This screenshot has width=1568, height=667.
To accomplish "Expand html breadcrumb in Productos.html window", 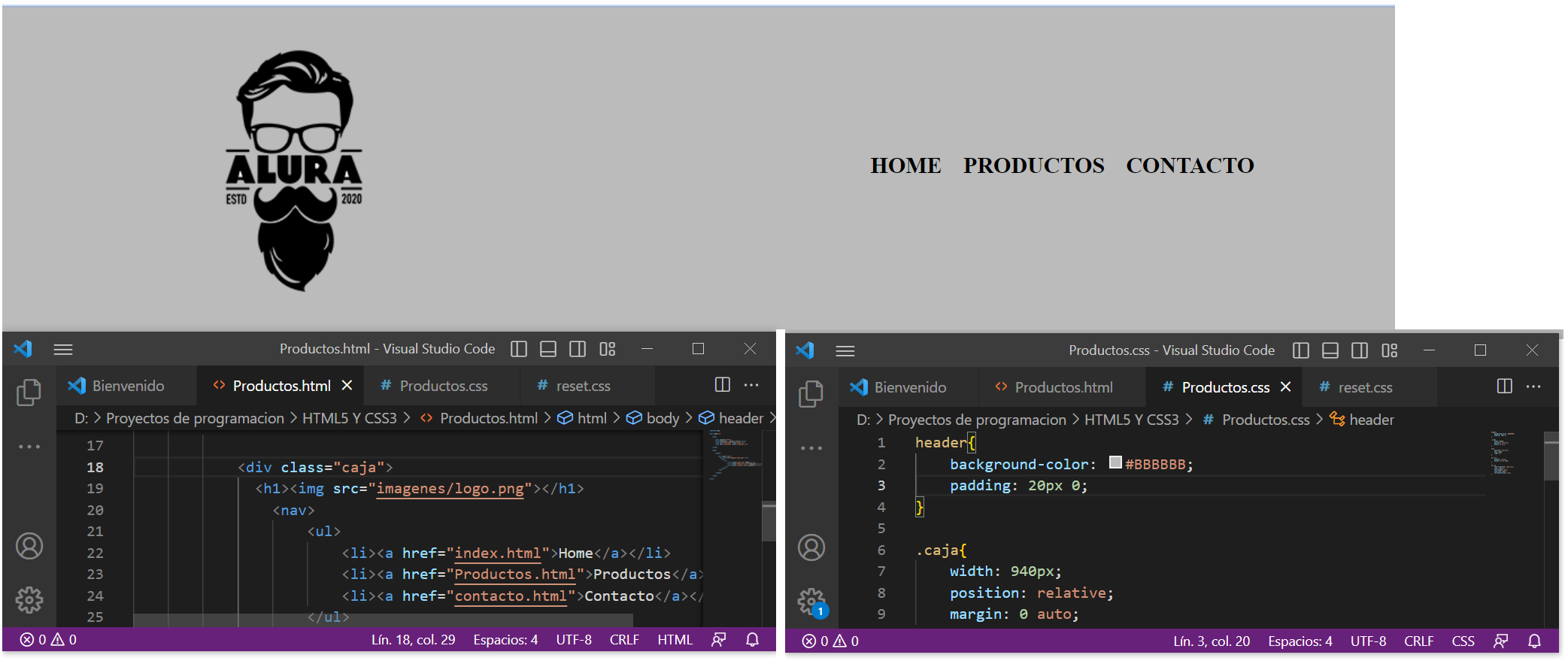I will click(582, 418).
